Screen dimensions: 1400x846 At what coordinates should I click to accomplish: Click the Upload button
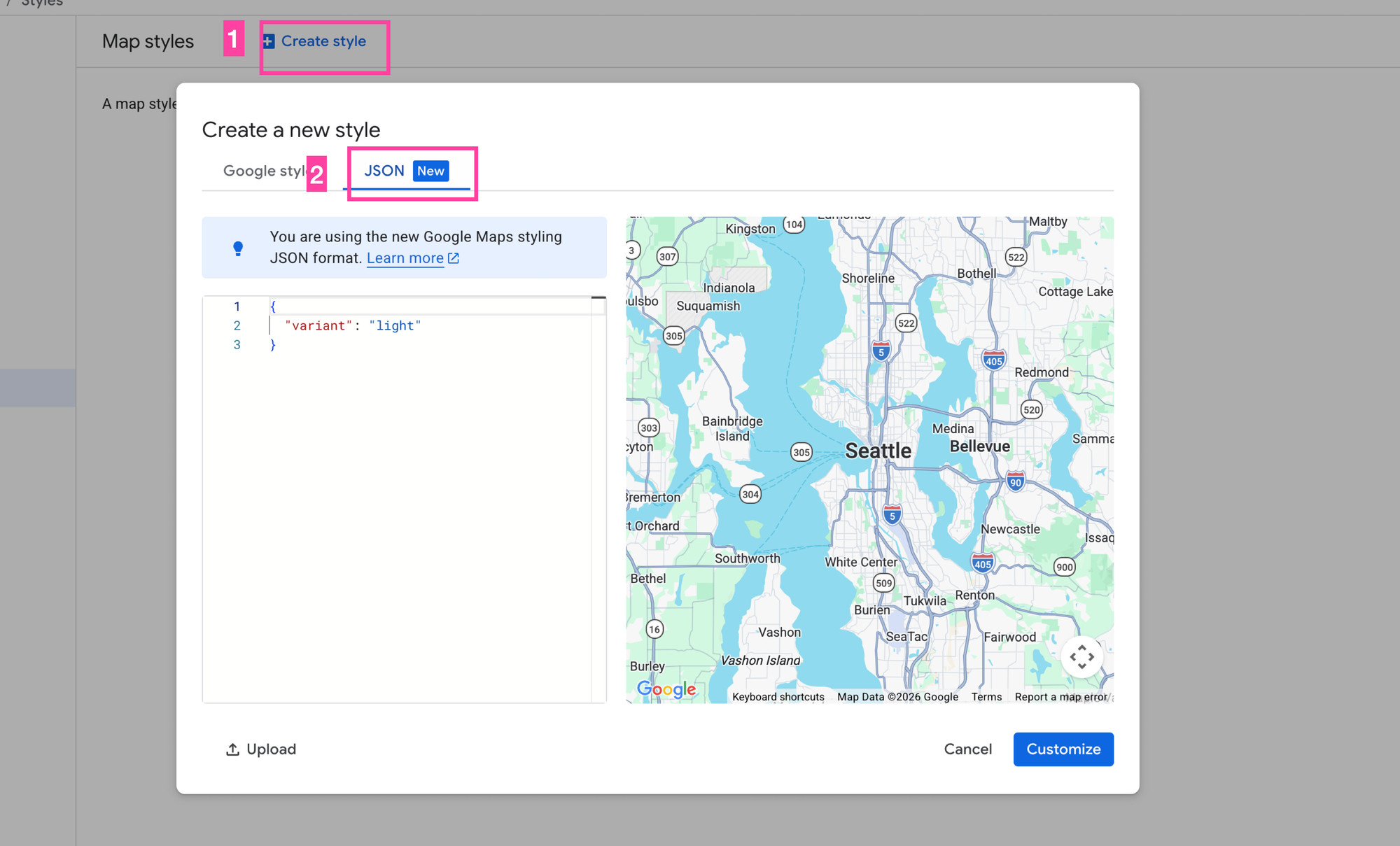point(260,749)
